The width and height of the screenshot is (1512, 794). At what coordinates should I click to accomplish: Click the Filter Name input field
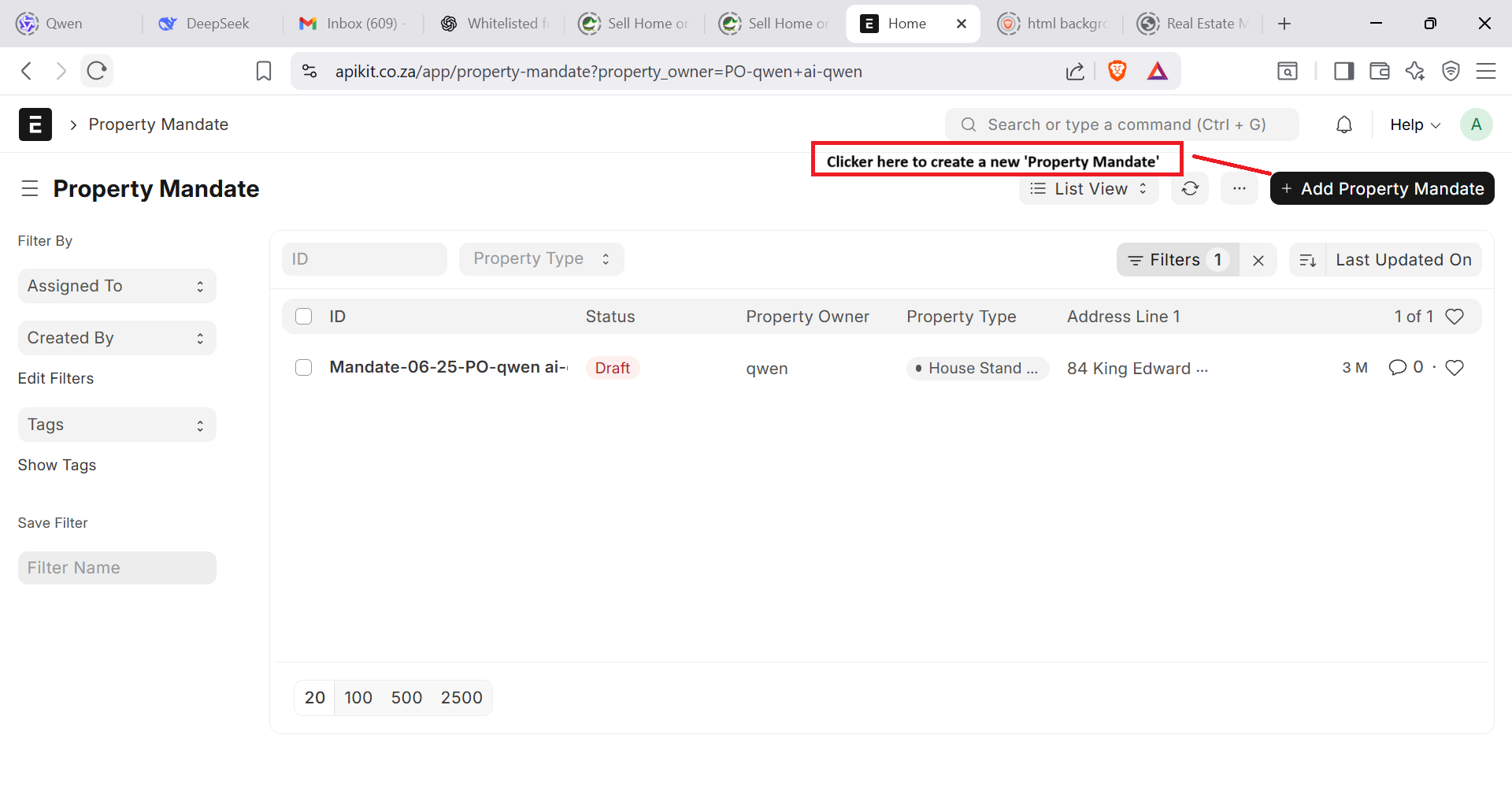click(117, 568)
